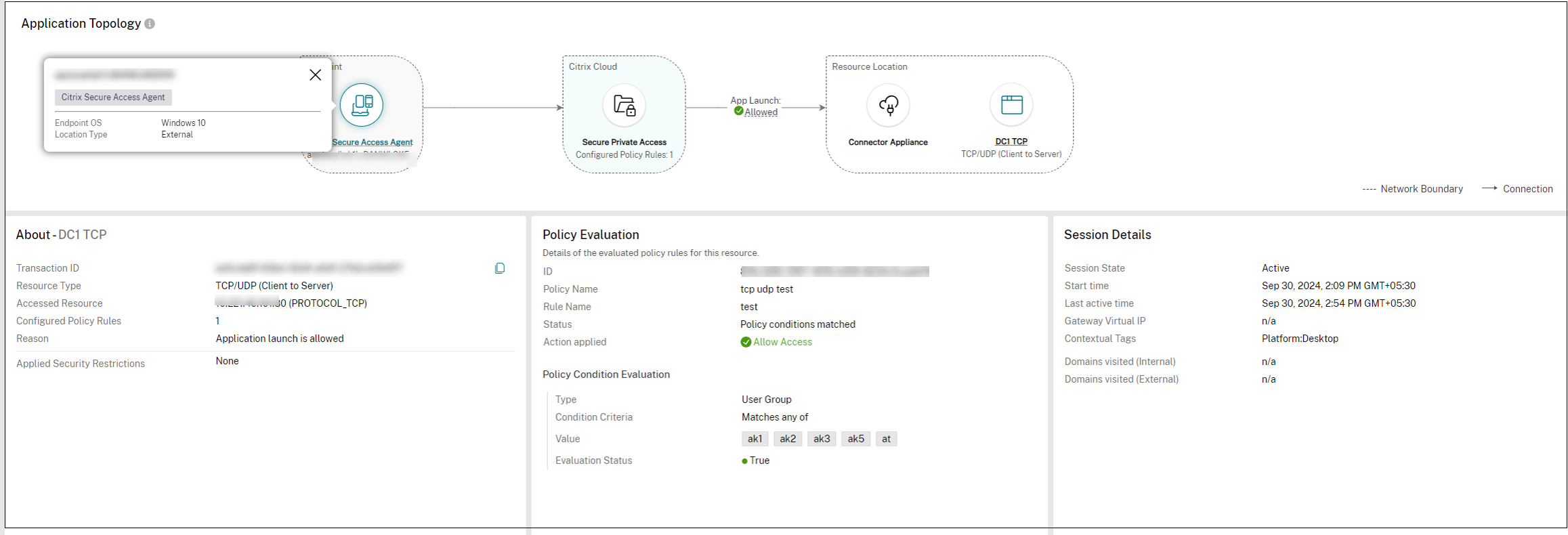This screenshot has width=1568, height=535.
Task: Click the Allow Access action text
Action: coord(782,342)
